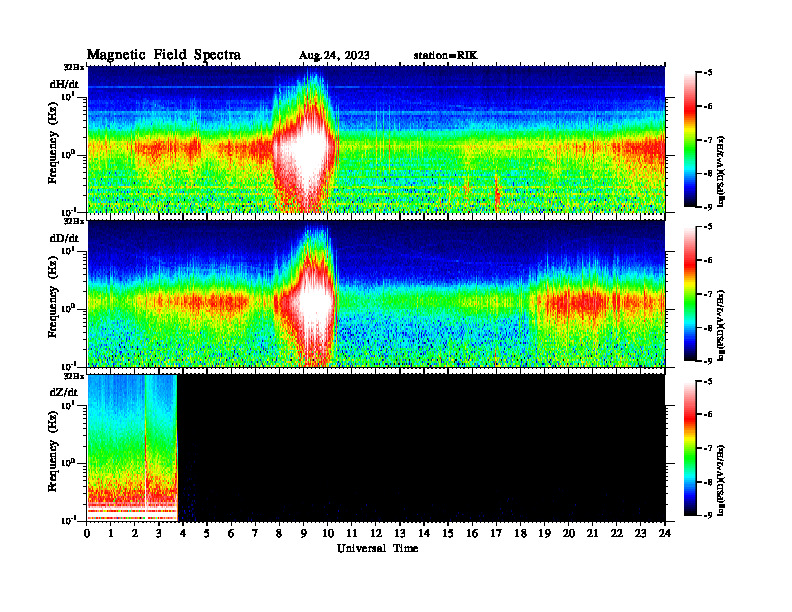Image resolution: width=792 pixels, height=612 pixels.
Task: Click the "32Hz" label atop the dH/dt axis
Action: pyautogui.click(x=74, y=67)
